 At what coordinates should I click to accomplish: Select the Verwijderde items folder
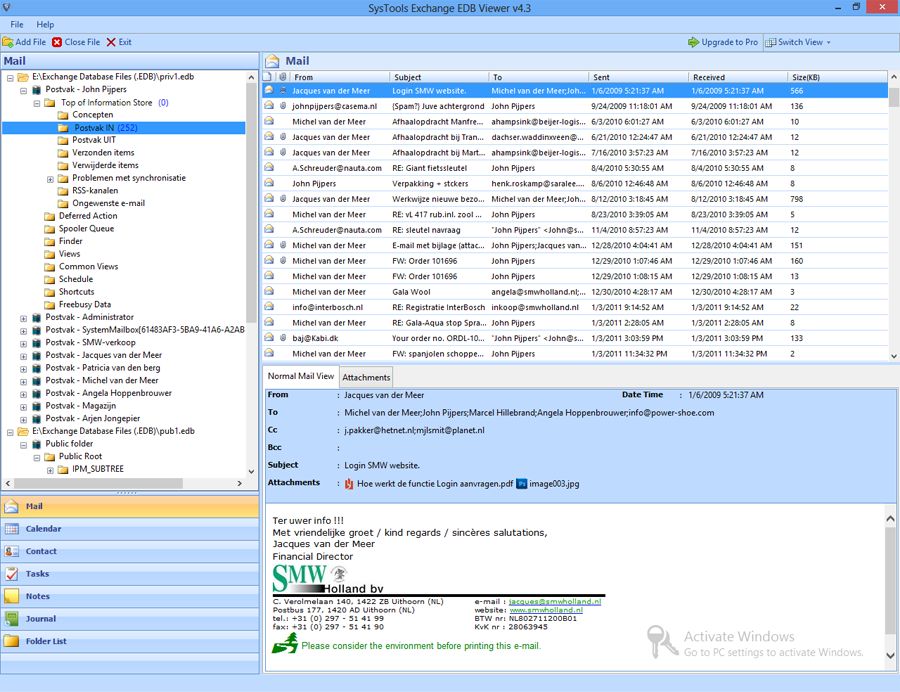click(x=105, y=165)
